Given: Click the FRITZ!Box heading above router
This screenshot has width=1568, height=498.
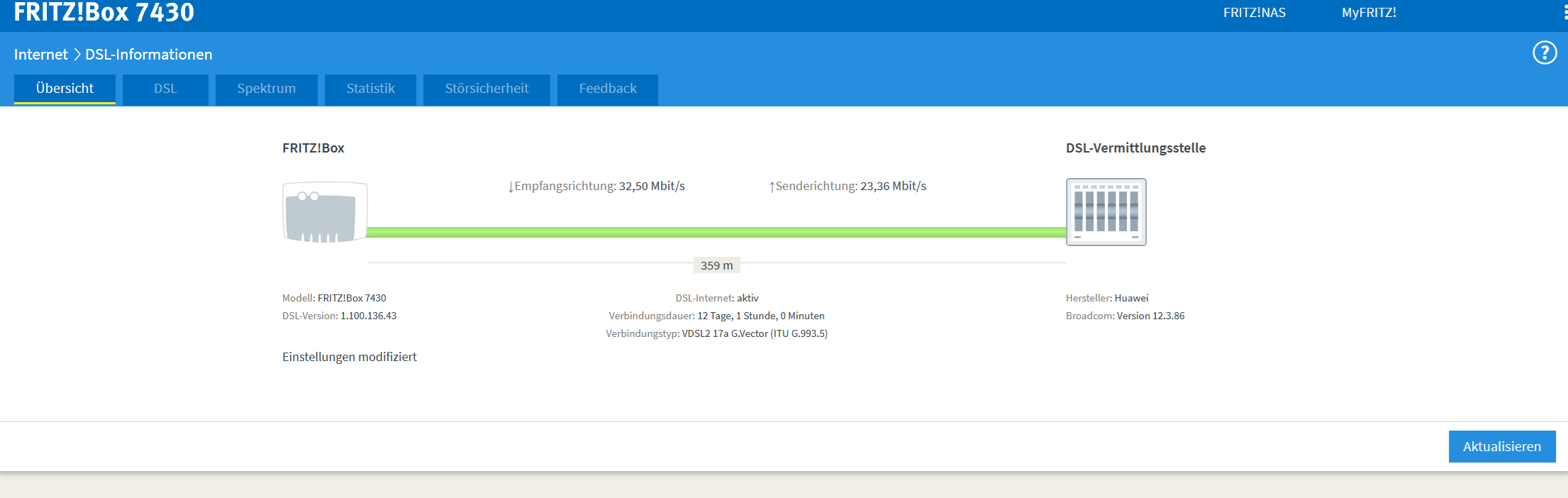Looking at the screenshot, I should (313, 148).
